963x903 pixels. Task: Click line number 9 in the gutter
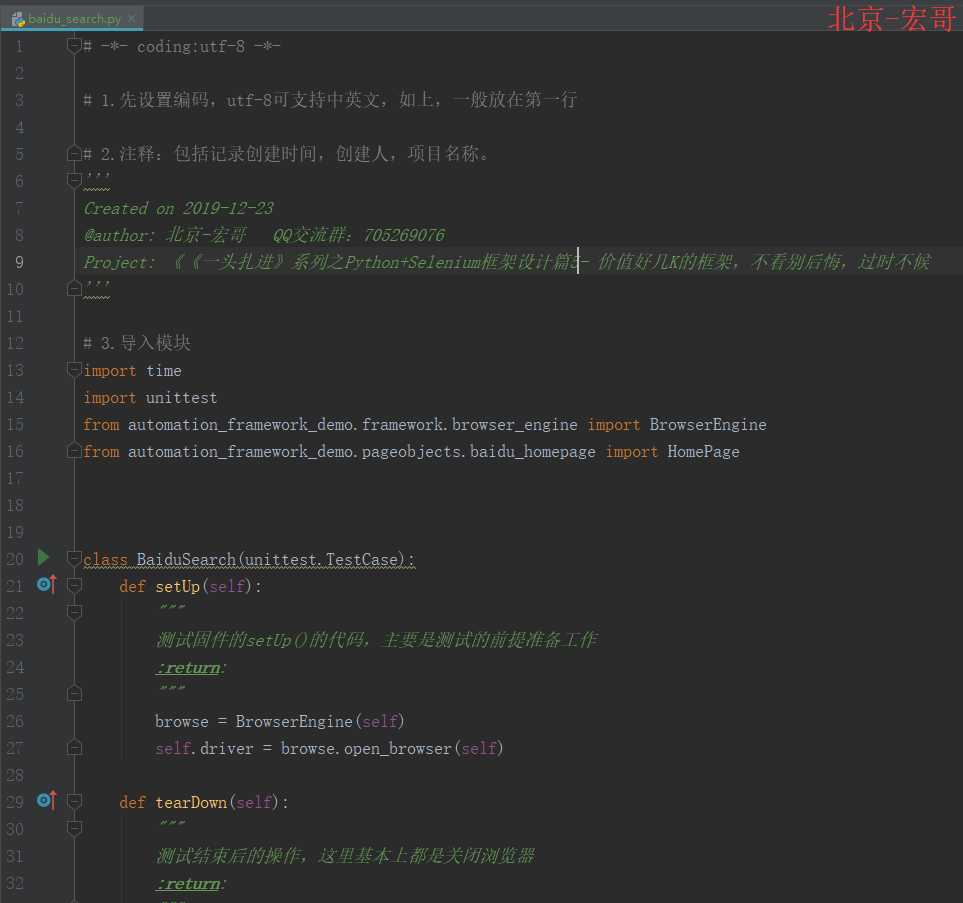pos(19,262)
